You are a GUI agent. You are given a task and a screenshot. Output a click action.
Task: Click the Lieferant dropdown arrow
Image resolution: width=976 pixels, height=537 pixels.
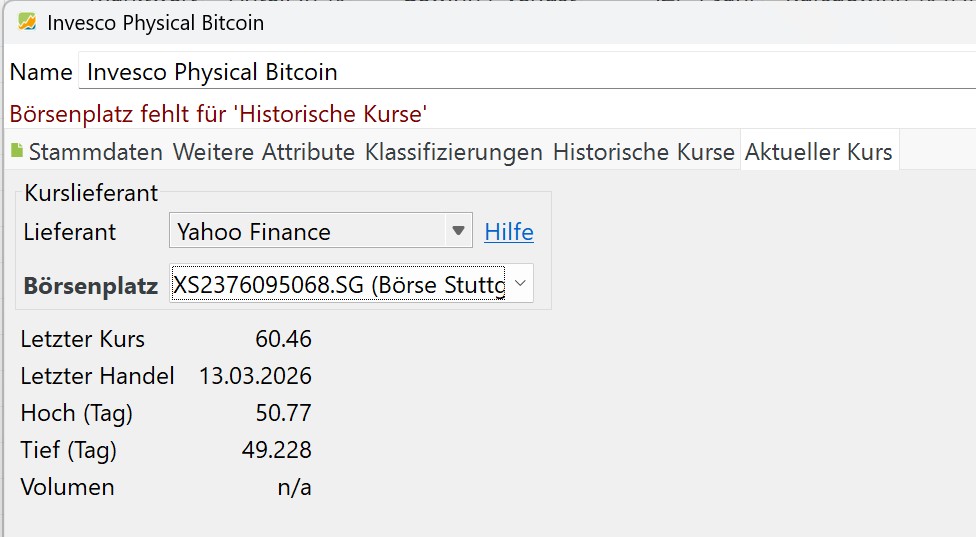coord(458,231)
